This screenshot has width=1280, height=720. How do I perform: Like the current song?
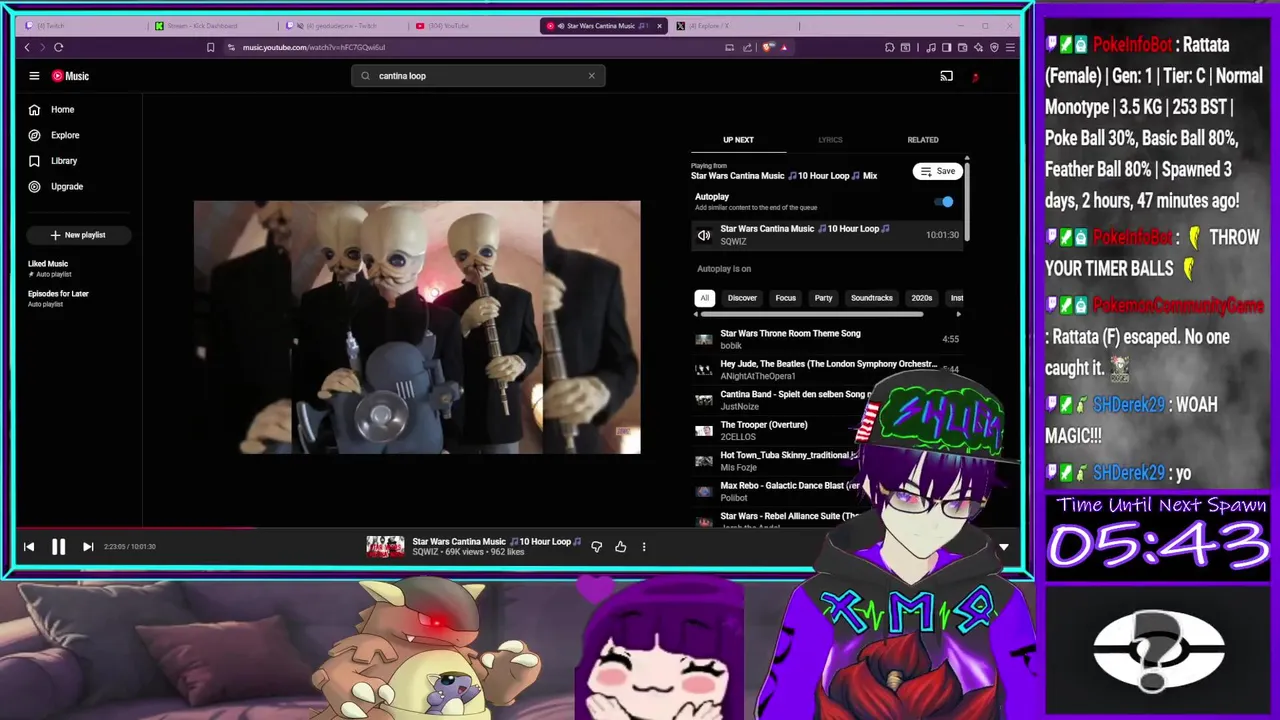coord(621,547)
